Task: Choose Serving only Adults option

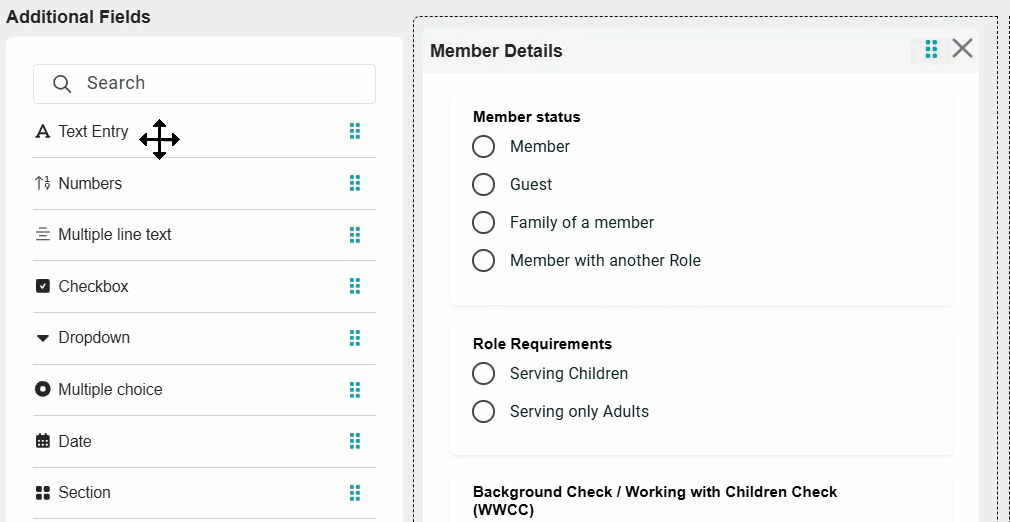Action: (484, 412)
